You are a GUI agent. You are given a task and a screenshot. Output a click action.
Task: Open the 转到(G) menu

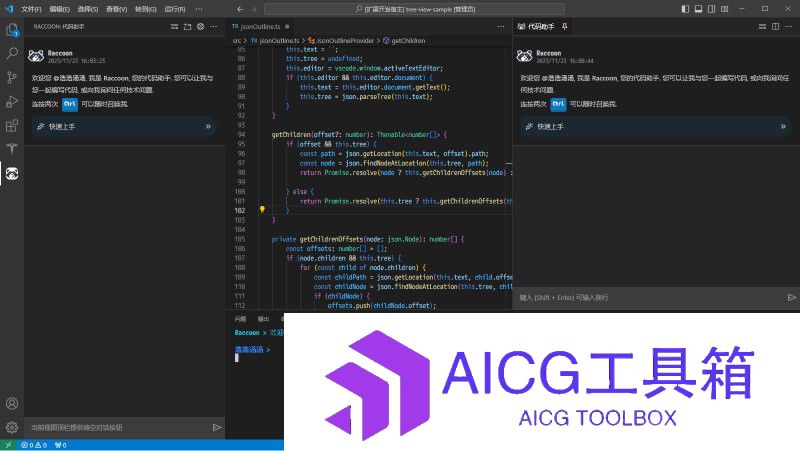point(145,9)
